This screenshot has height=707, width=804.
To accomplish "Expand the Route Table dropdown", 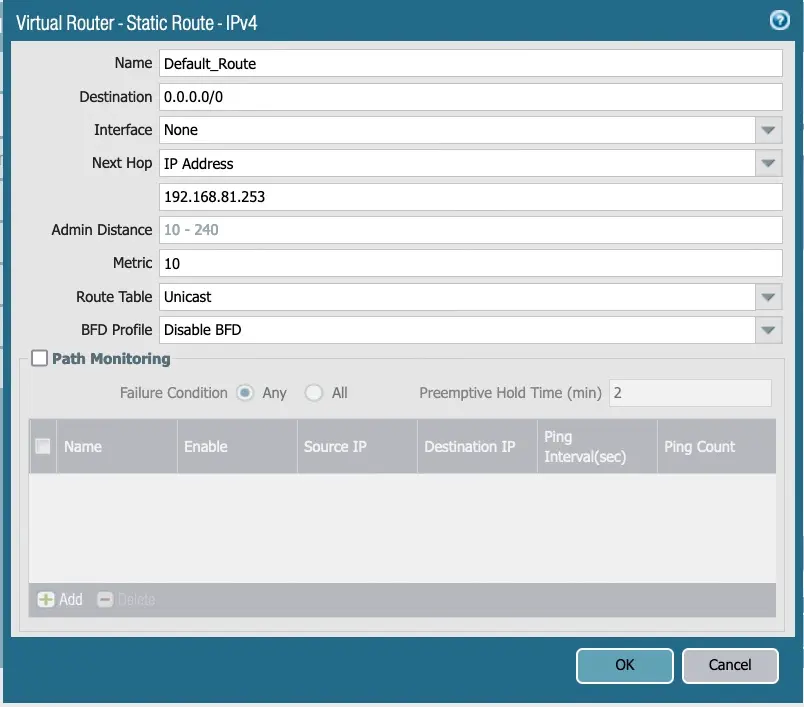I will (x=768, y=297).
